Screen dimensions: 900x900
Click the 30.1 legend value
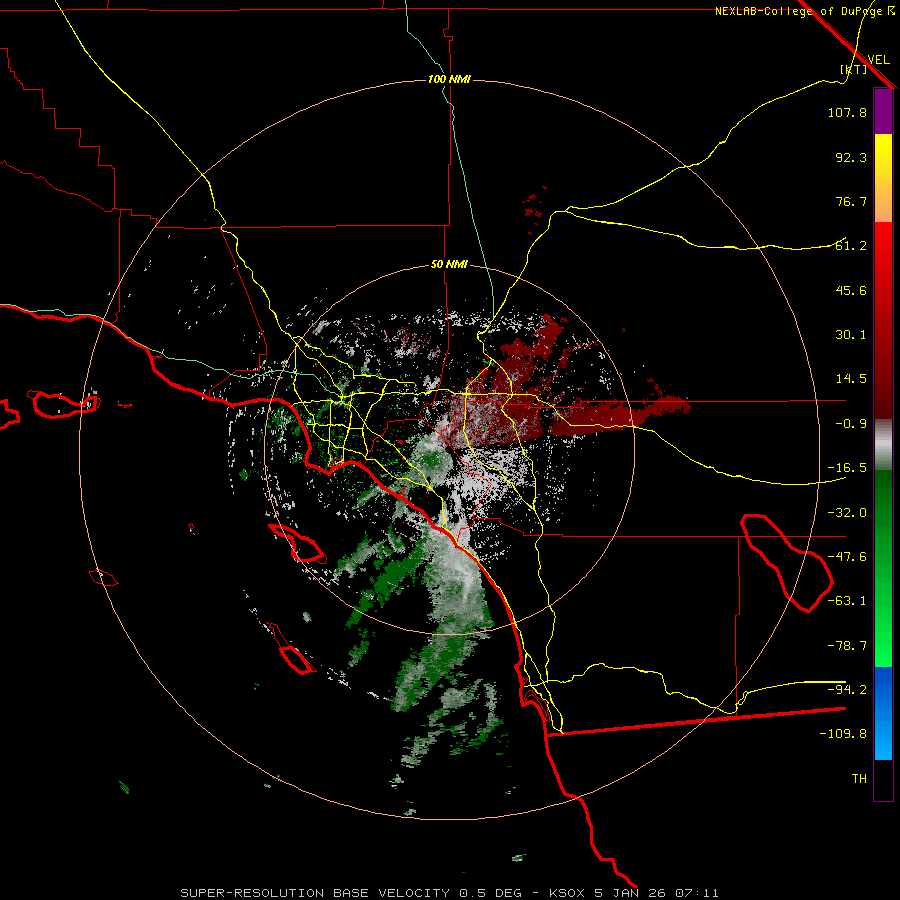pyautogui.click(x=851, y=335)
